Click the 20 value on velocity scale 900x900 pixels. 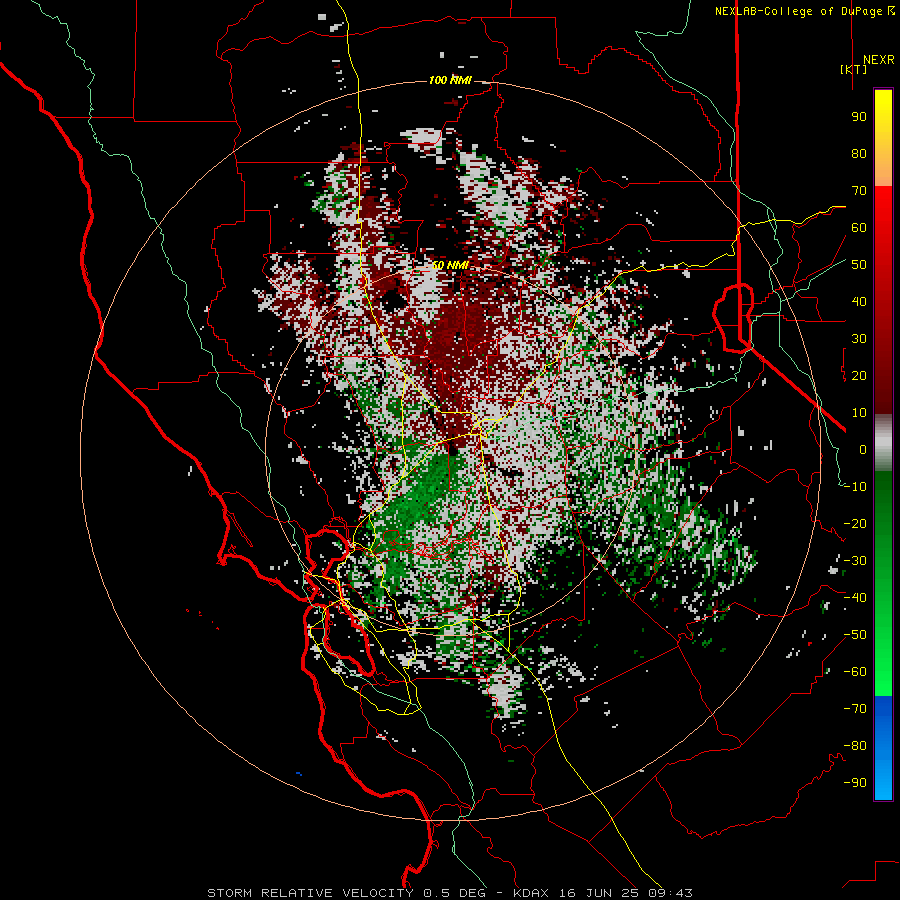(859, 375)
